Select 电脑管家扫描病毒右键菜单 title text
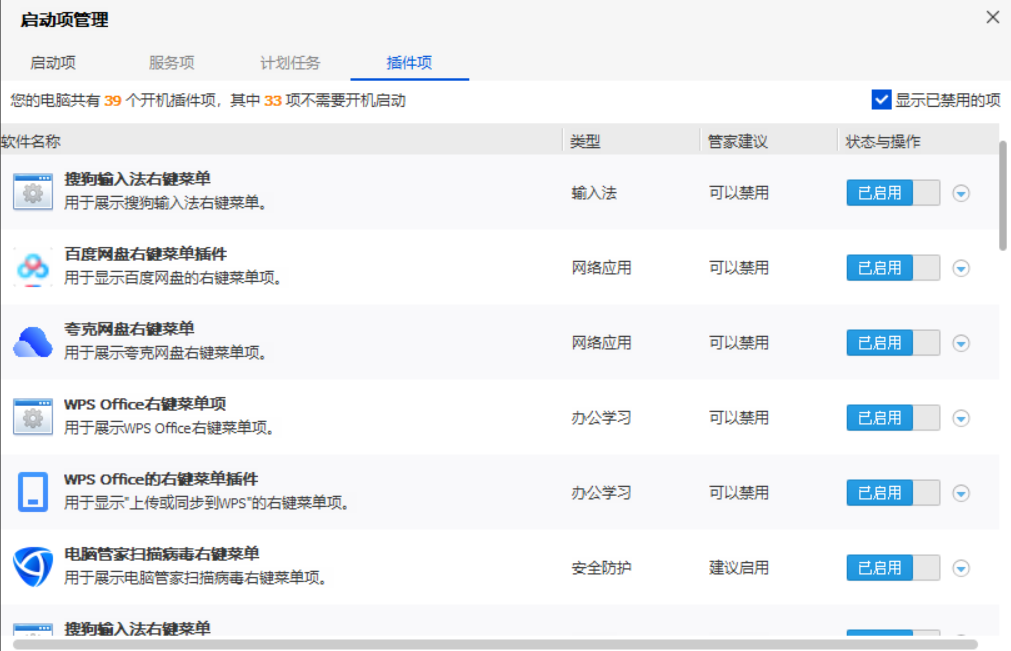This screenshot has width=1011, height=651. (x=161, y=554)
